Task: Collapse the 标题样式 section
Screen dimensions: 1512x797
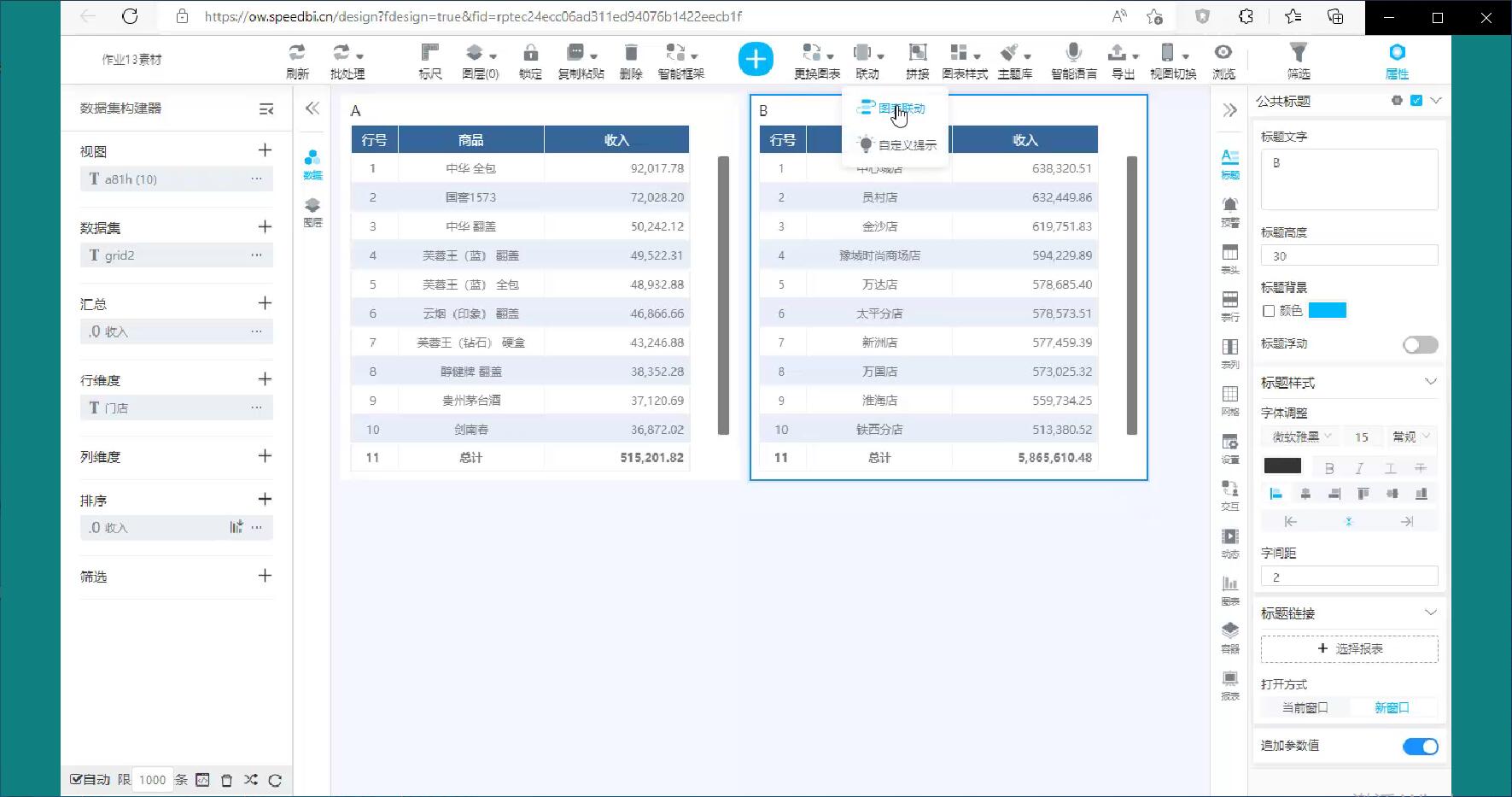Action: point(1430,382)
